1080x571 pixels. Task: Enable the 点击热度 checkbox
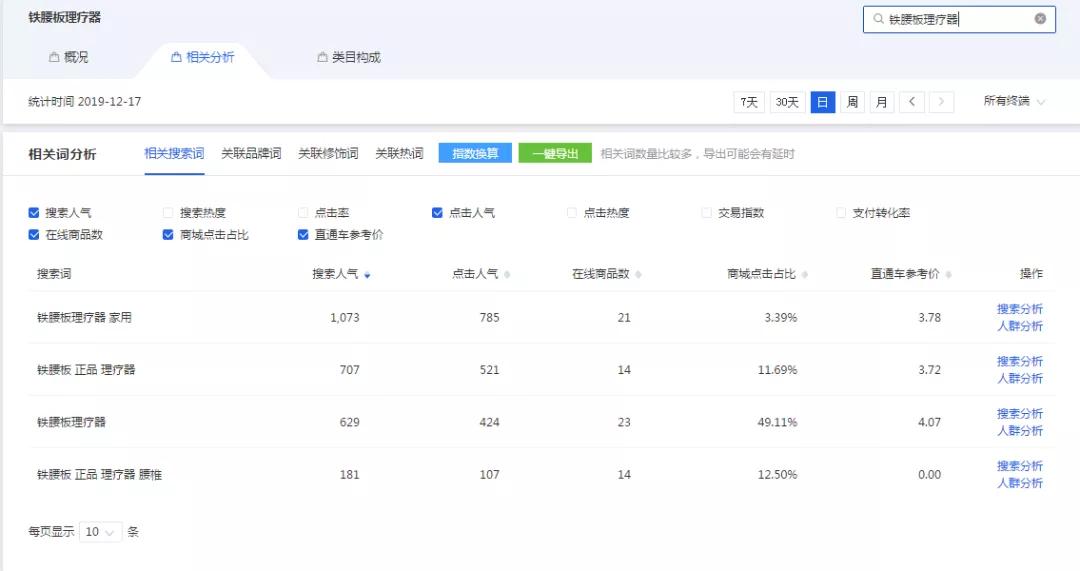[572, 213]
